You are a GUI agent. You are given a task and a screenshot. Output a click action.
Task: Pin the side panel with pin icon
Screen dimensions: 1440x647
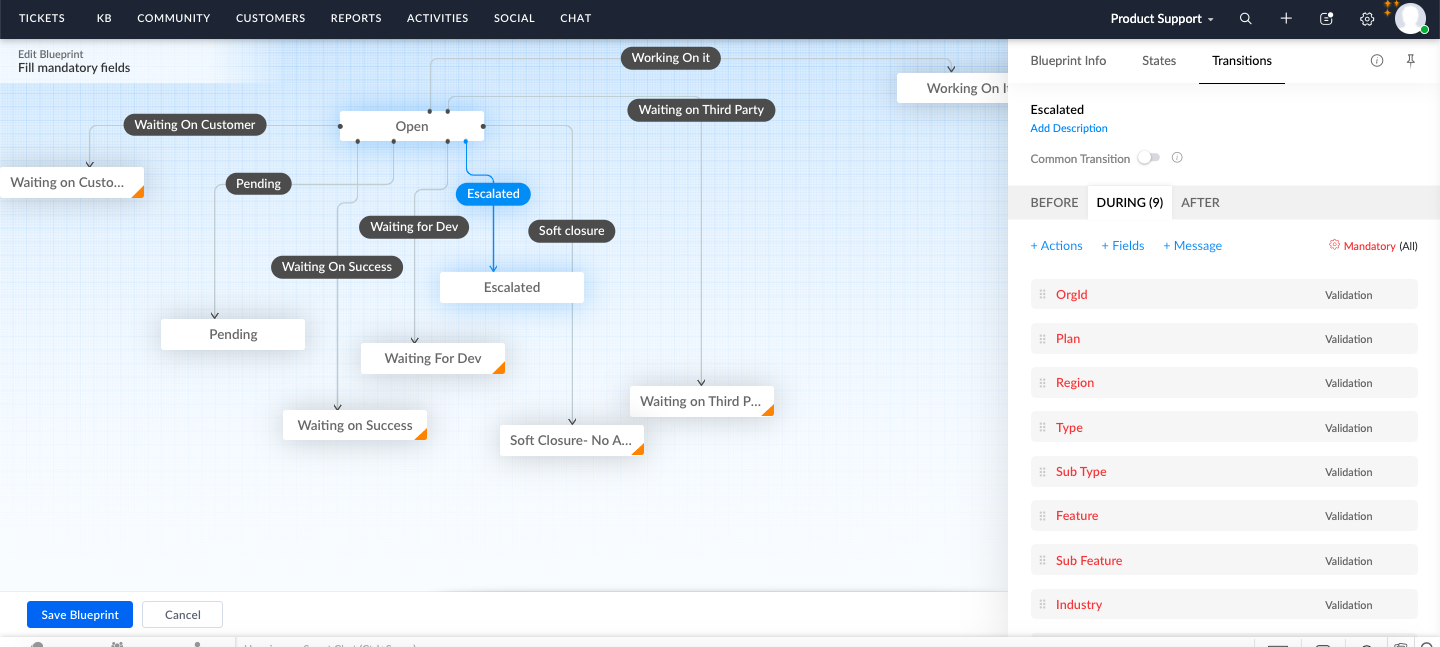pos(1411,61)
